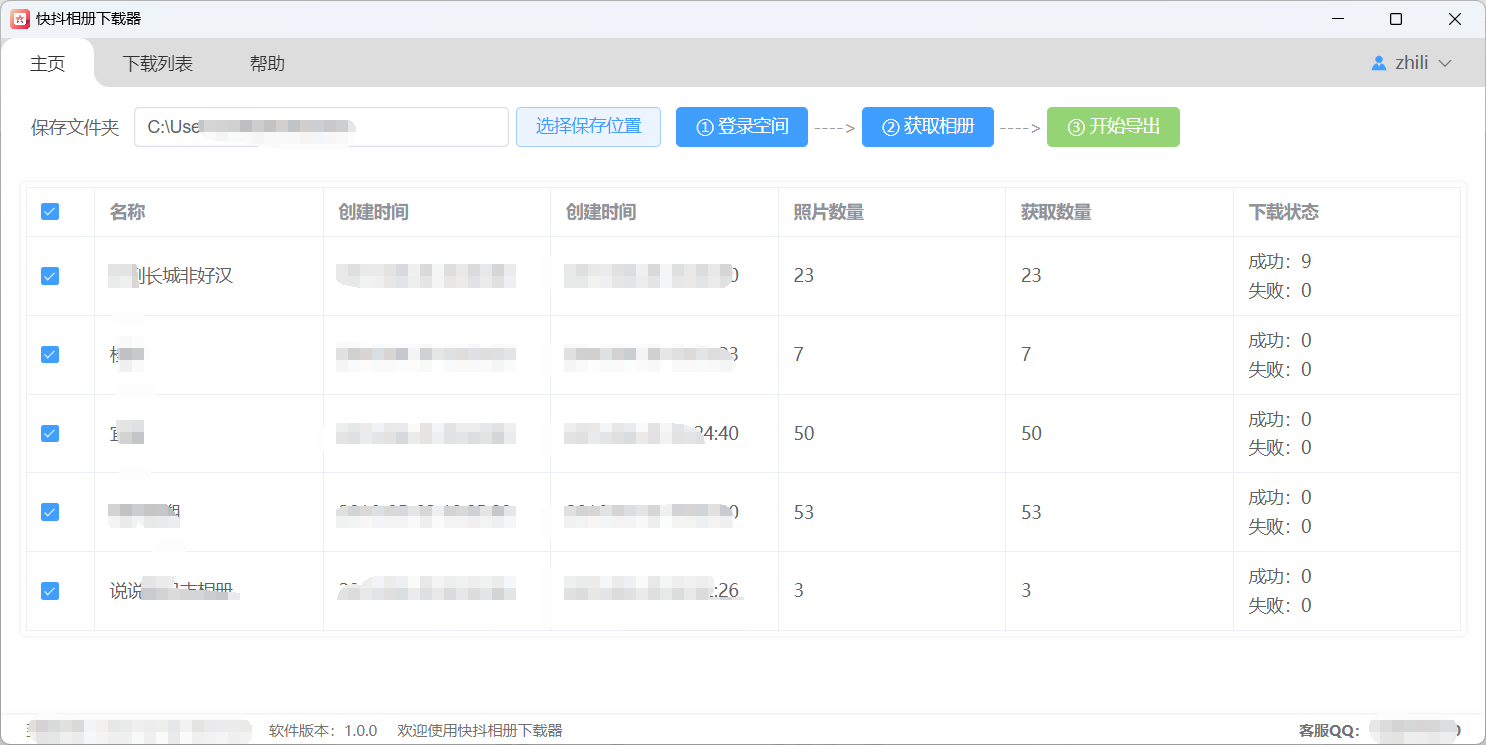The width and height of the screenshot is (1486, 745).
Task: Click the photo count 23 in 照片数量 column
Action: [x=804, y=276]
